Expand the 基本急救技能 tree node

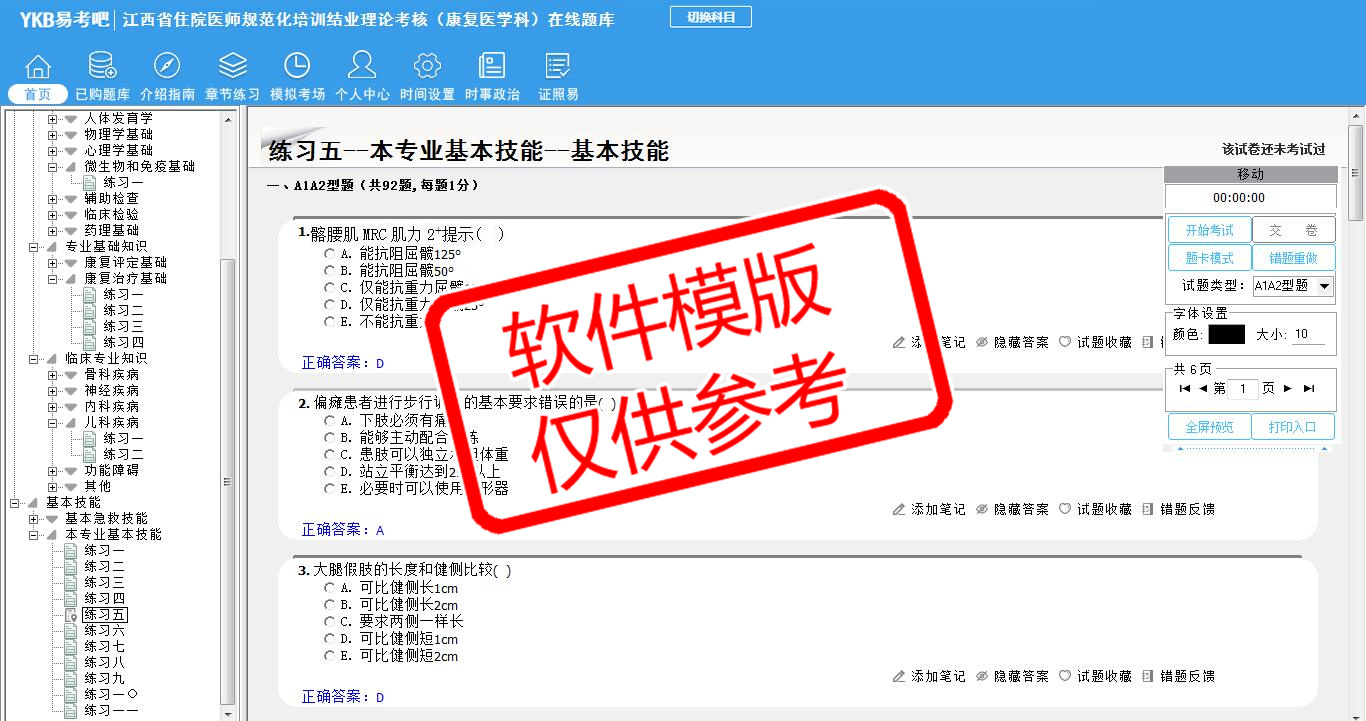(34, 519)
